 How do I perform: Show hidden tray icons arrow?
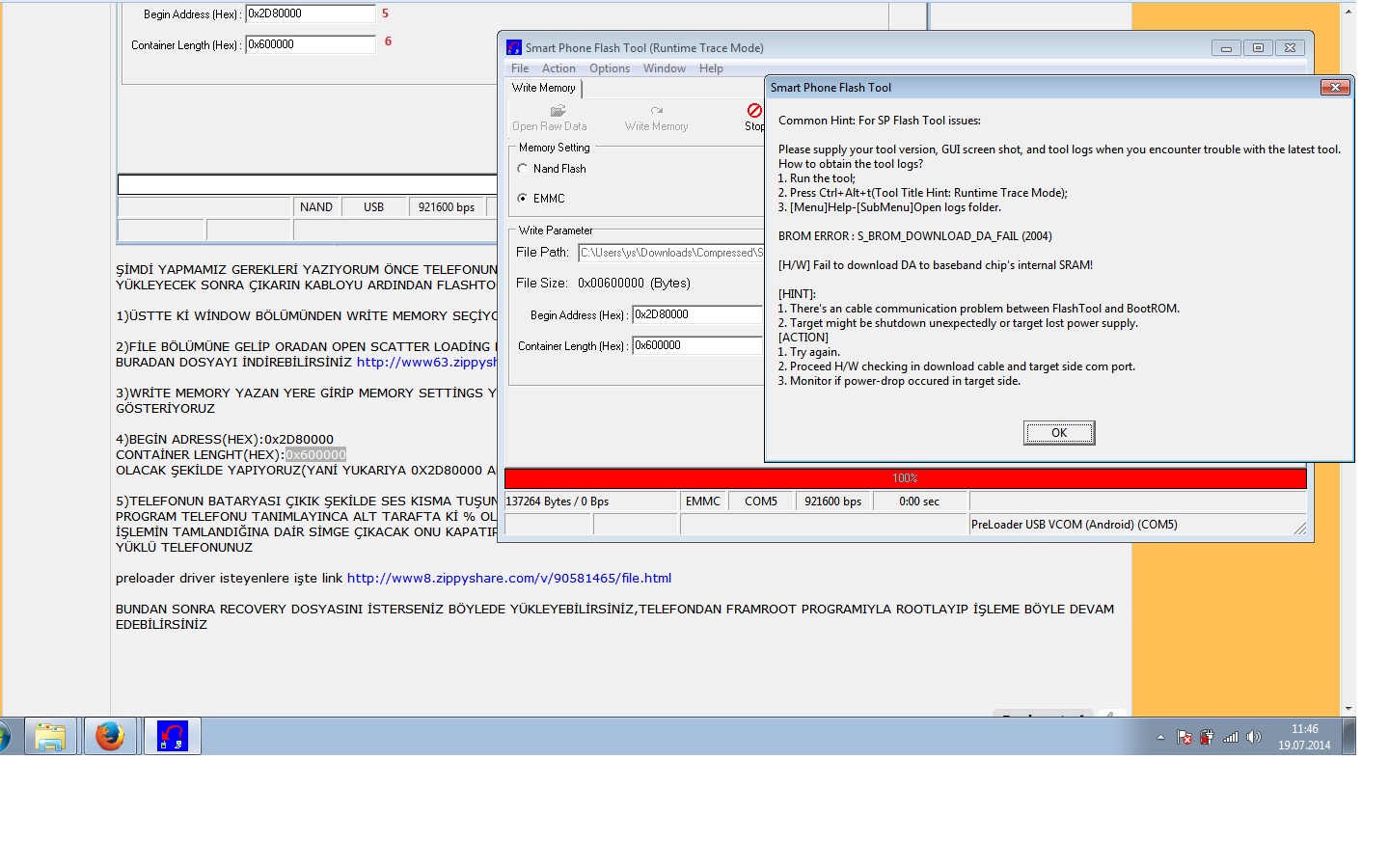[x=1160, y=738]
